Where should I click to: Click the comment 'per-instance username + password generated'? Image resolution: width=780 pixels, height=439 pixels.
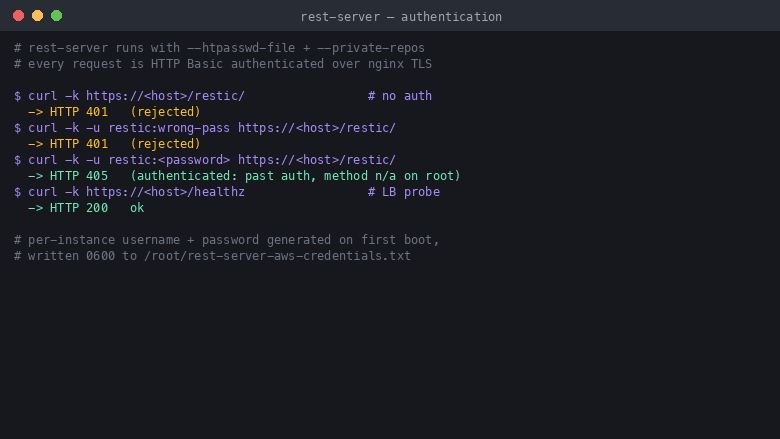pyautogui.click(x=227, y=240)
